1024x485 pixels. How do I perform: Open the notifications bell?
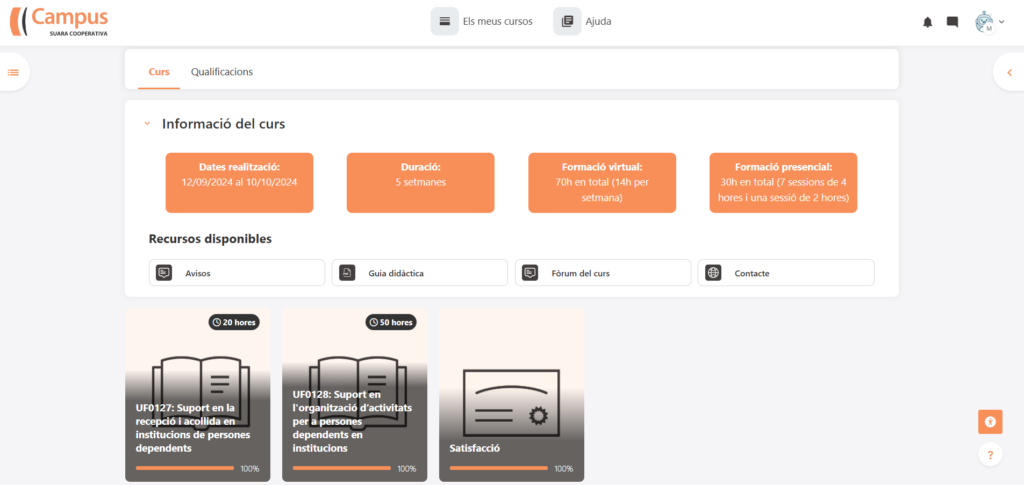pyautogui.click(x=927, y=22)
